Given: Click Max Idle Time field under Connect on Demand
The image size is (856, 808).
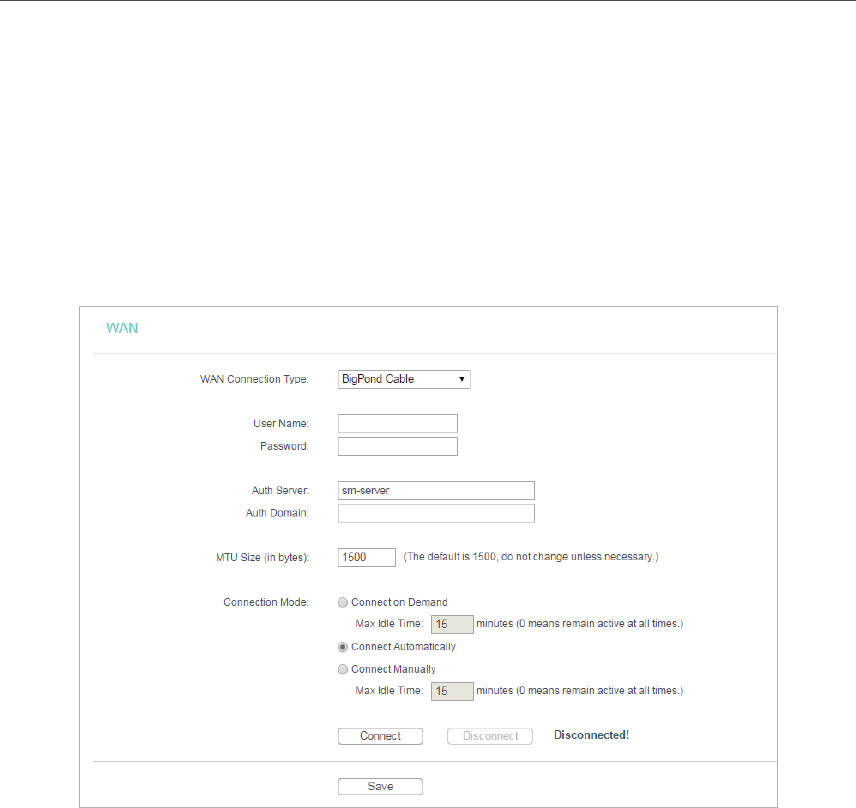Looking at the screenshot, I should (452, 625).
